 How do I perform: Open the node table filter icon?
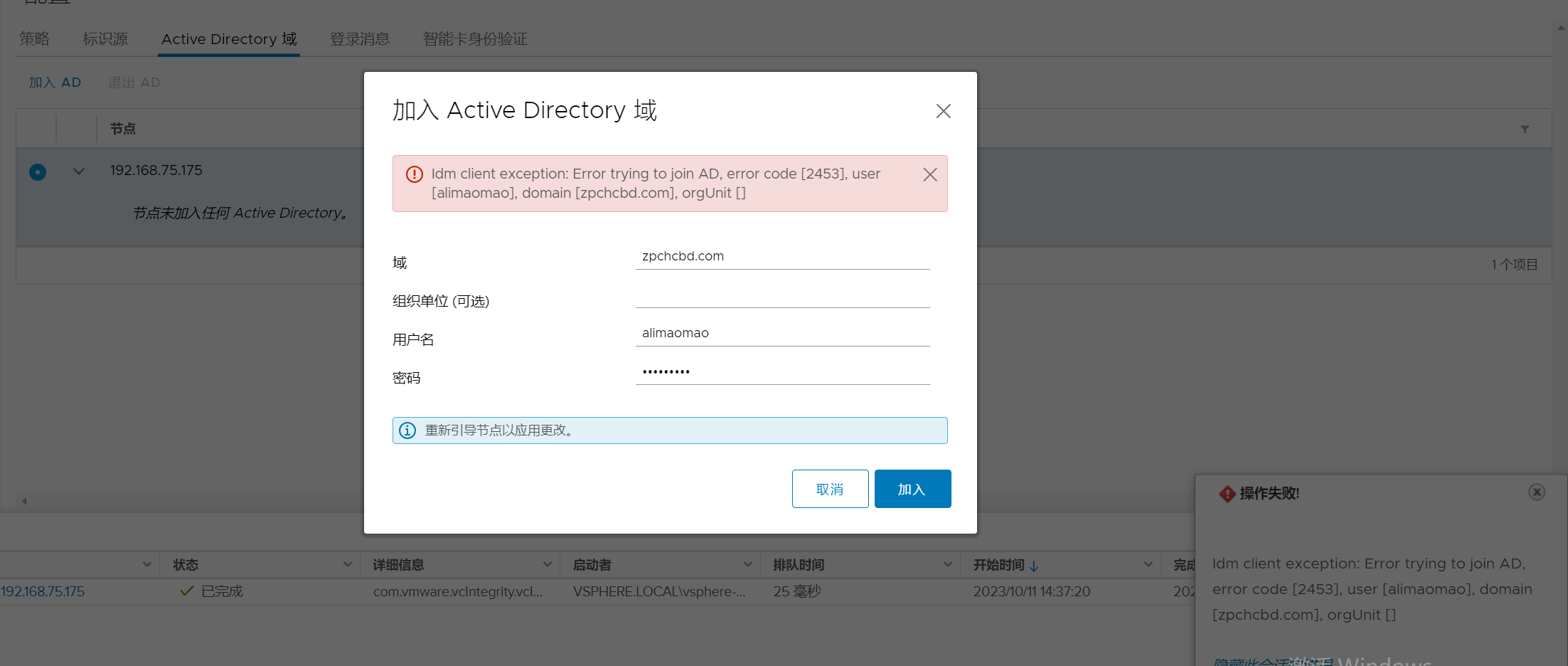(1525, 129)
